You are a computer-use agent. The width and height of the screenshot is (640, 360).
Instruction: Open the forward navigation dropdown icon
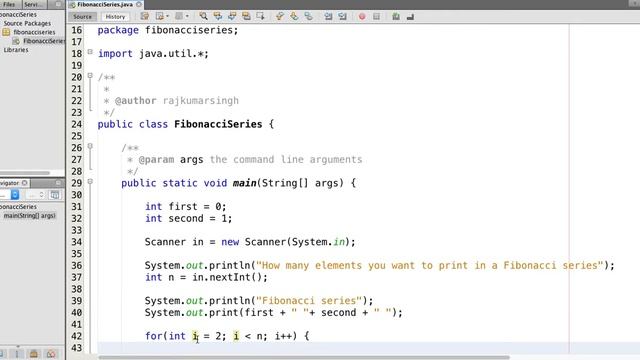pos(181,16)
